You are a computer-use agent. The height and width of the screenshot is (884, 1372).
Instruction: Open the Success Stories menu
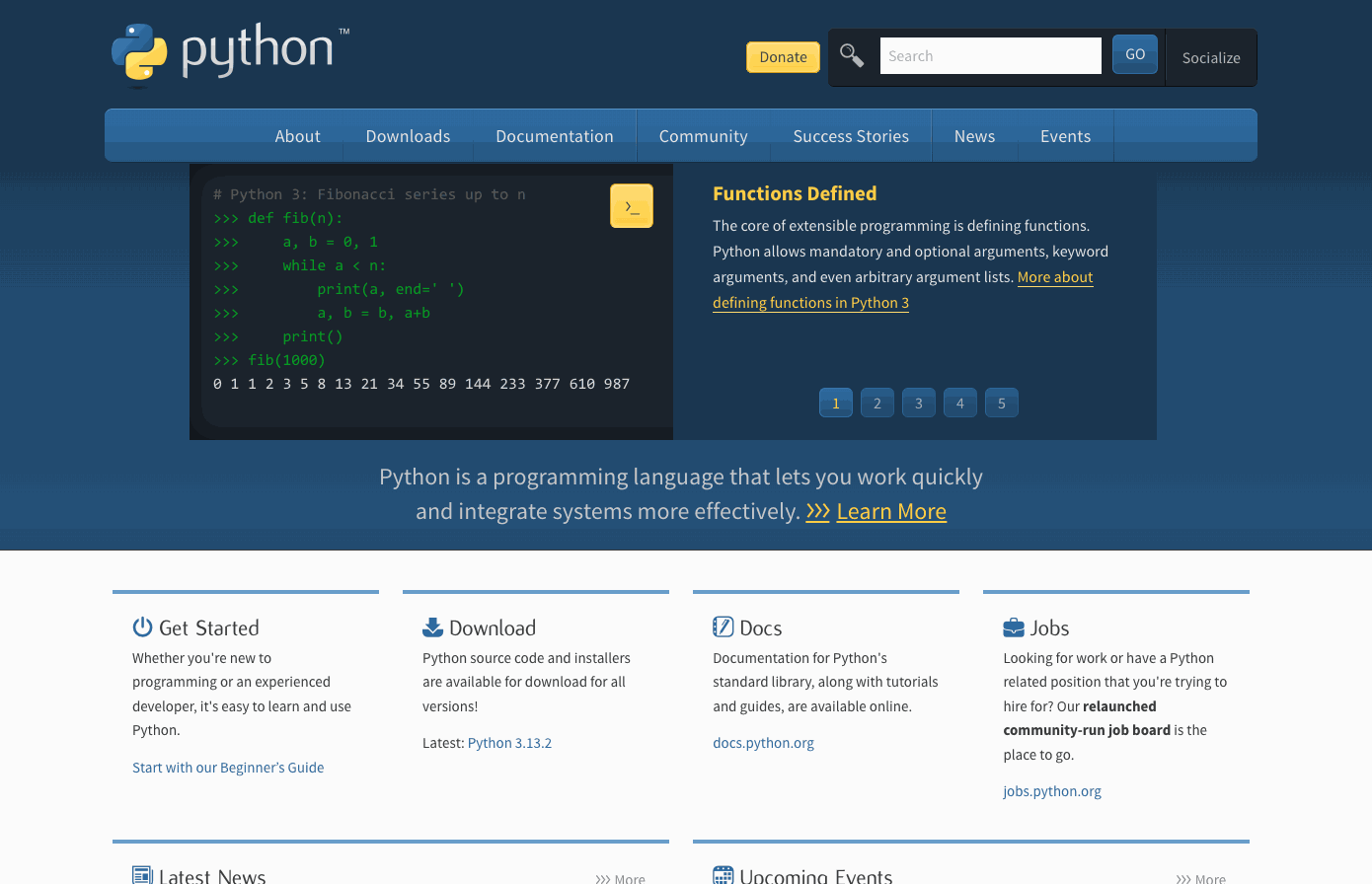coord(851,136)
